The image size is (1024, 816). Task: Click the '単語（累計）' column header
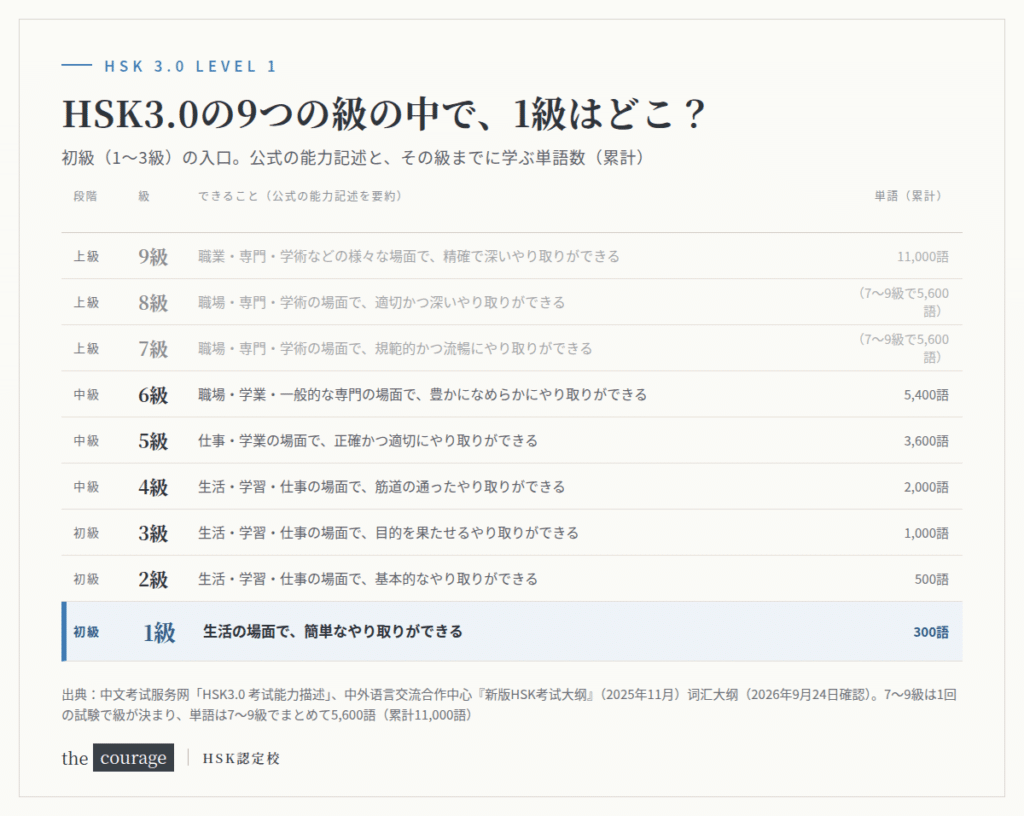pos(908,196)
